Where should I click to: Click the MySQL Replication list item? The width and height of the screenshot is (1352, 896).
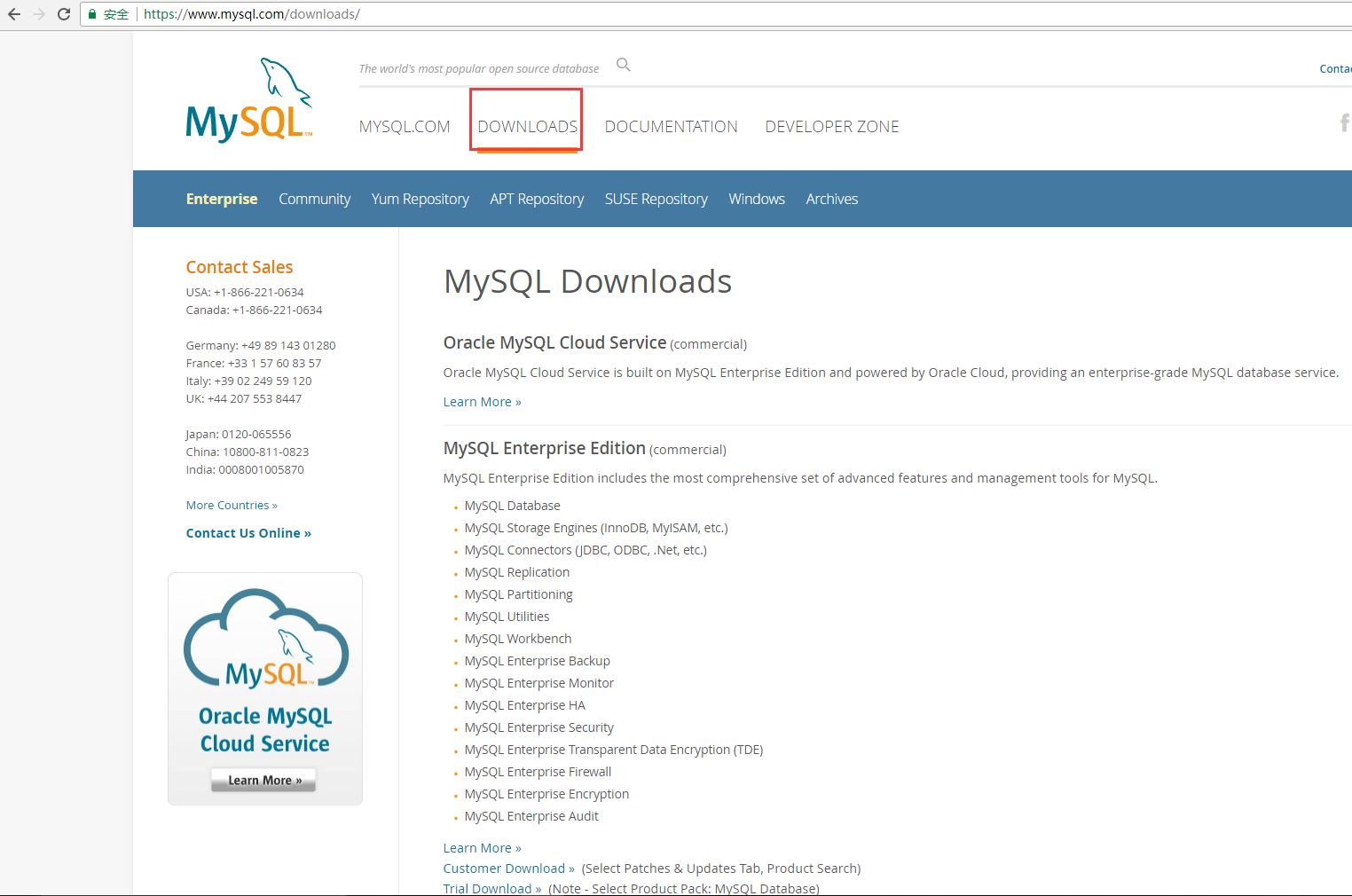(517, 572)
